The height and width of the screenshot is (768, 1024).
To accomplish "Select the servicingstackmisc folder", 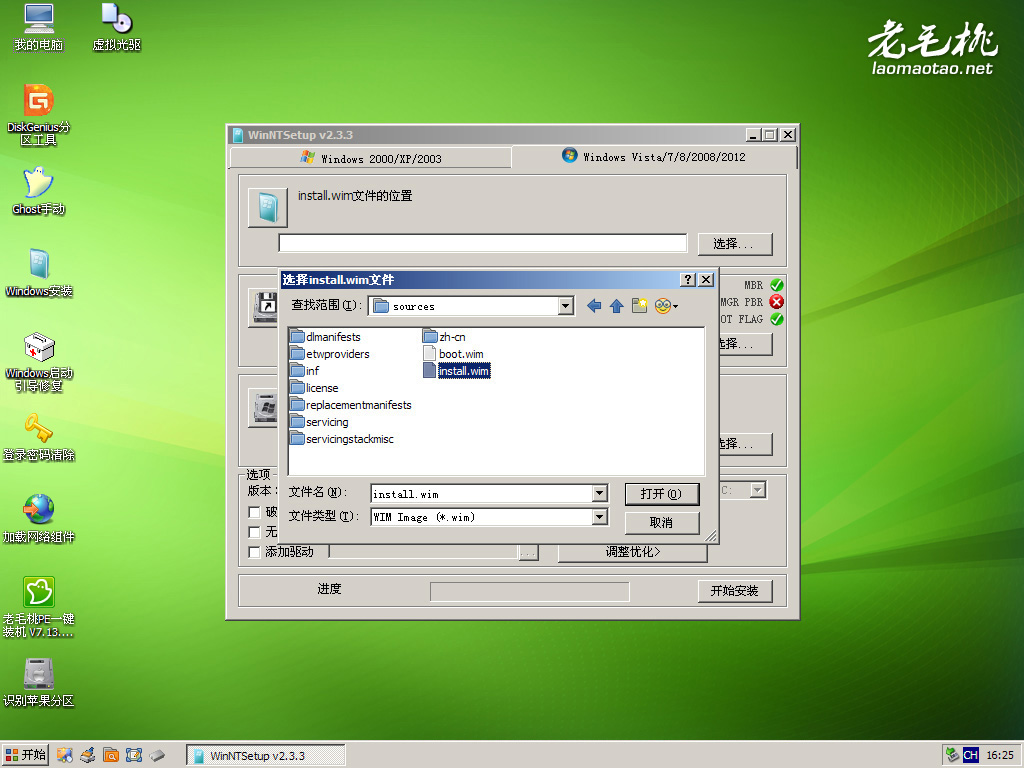I will tap(343, 439).
